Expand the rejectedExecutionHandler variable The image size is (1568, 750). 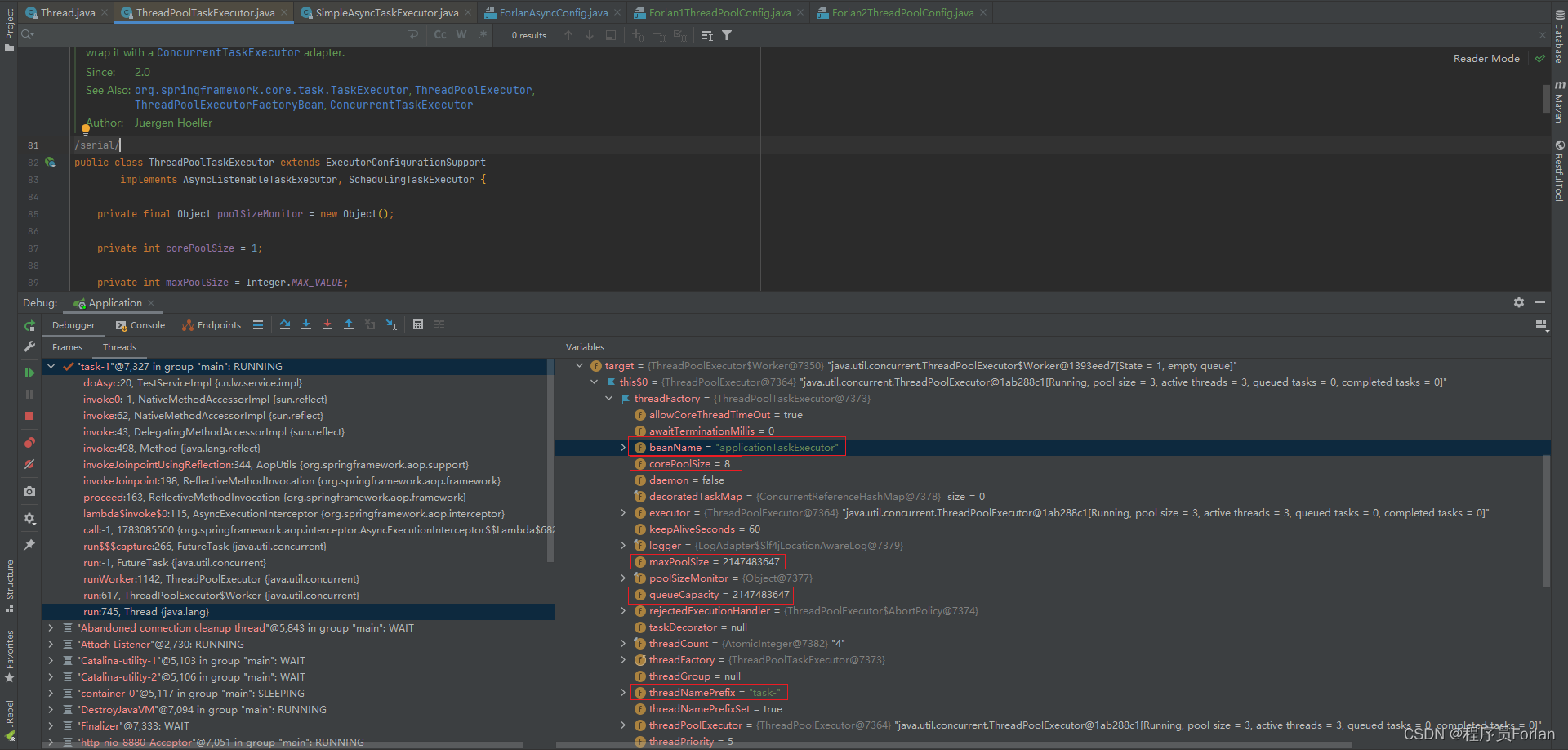pyautogui.click(x=623, y=611)
